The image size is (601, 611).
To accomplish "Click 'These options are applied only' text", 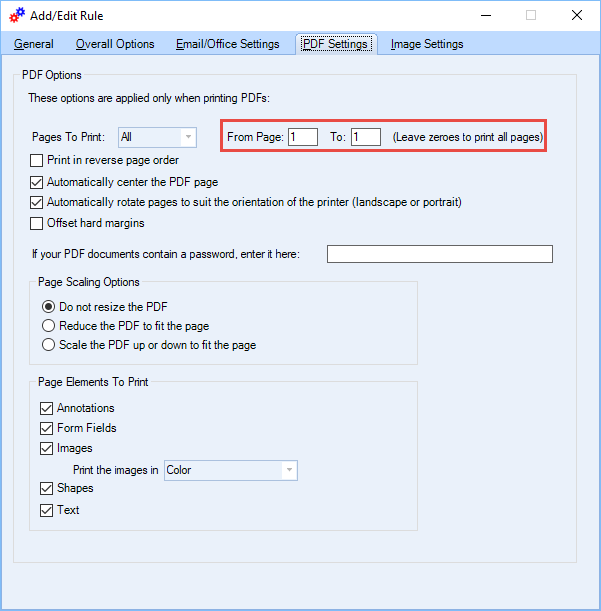I will pos(148,98).
